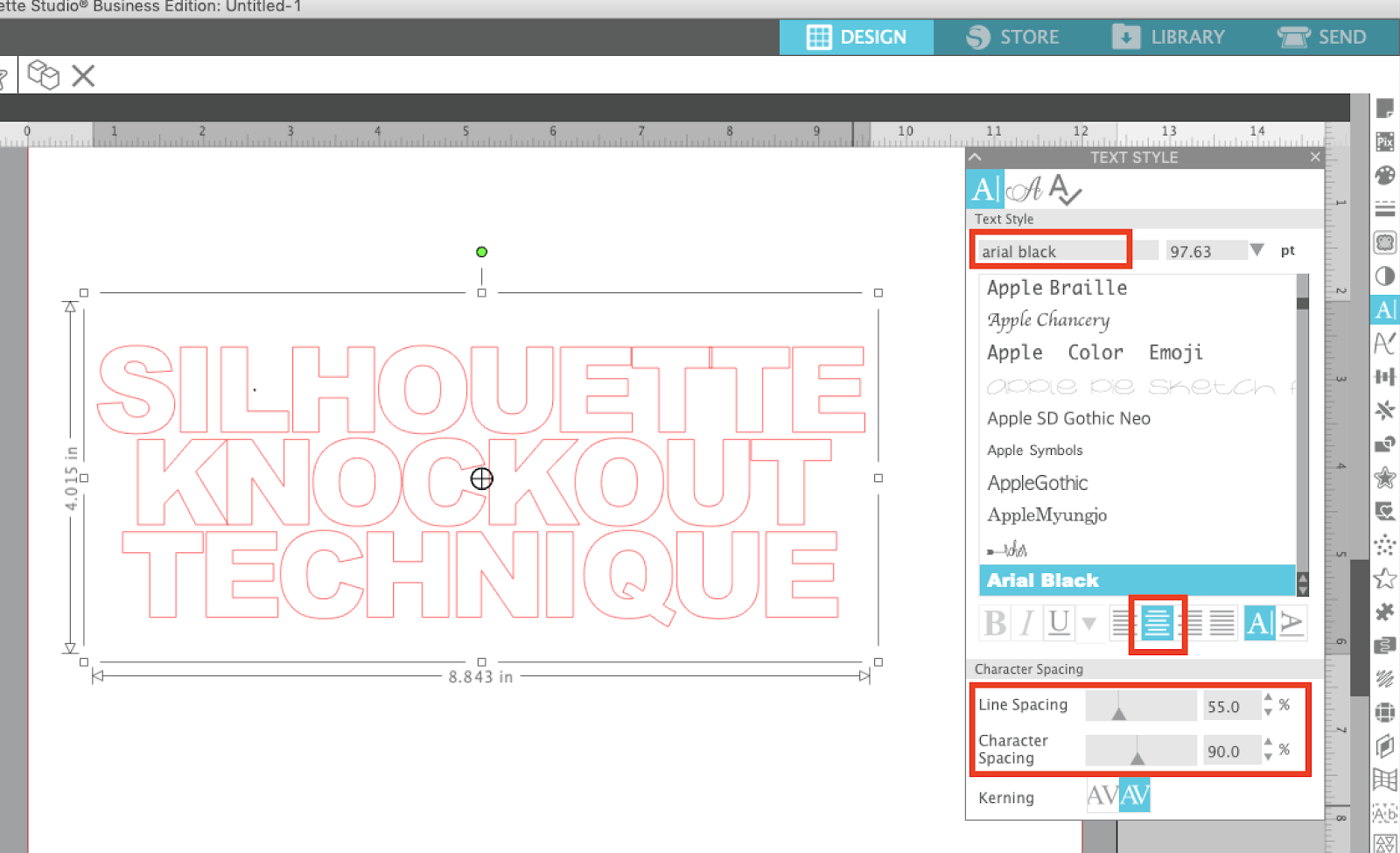This screenshot has width=1400, height=853.
Task: Collapse the Text Style panel with its chevron
Action: pos(975,157)
